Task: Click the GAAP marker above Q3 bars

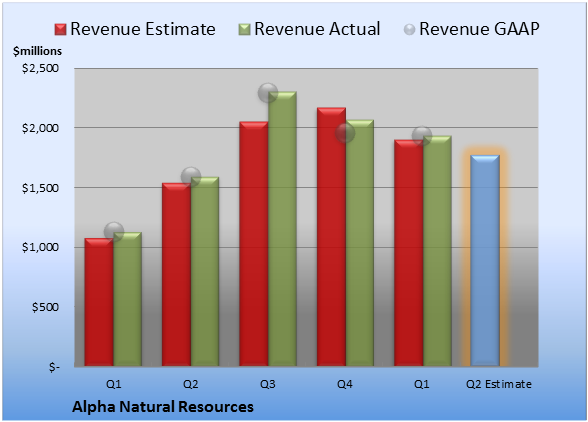Action: (x=268, y=92)
